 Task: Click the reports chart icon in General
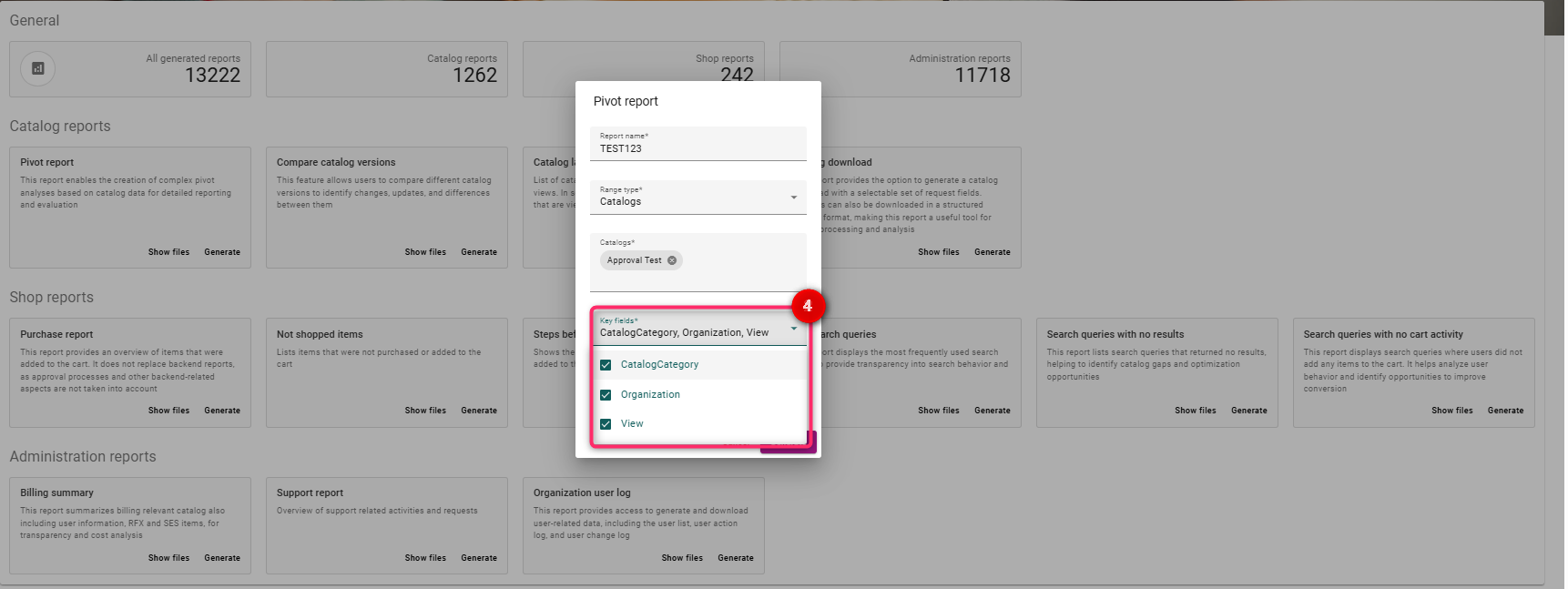pos(38,68)
